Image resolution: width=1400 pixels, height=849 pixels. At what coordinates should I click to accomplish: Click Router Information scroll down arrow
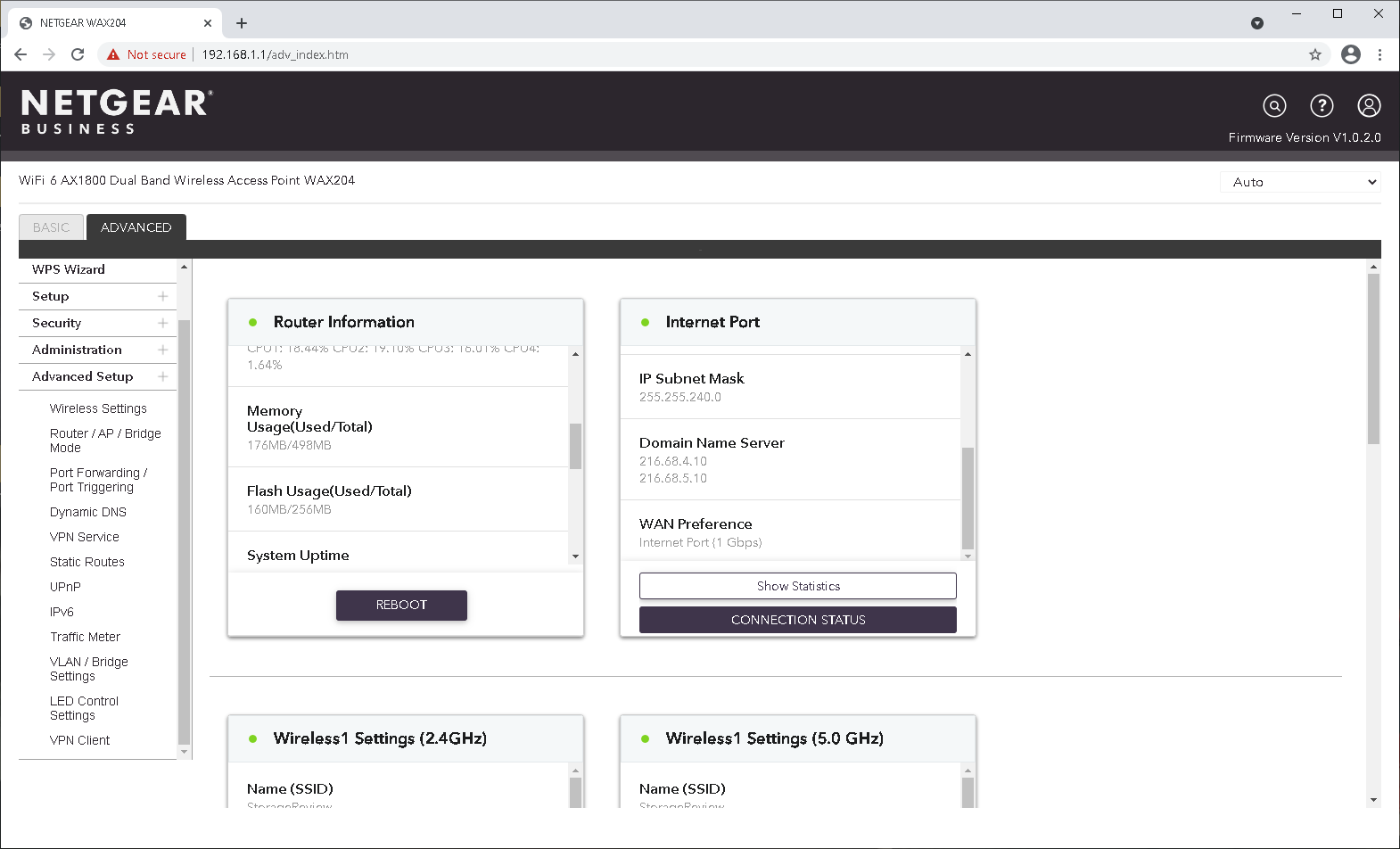575,556
